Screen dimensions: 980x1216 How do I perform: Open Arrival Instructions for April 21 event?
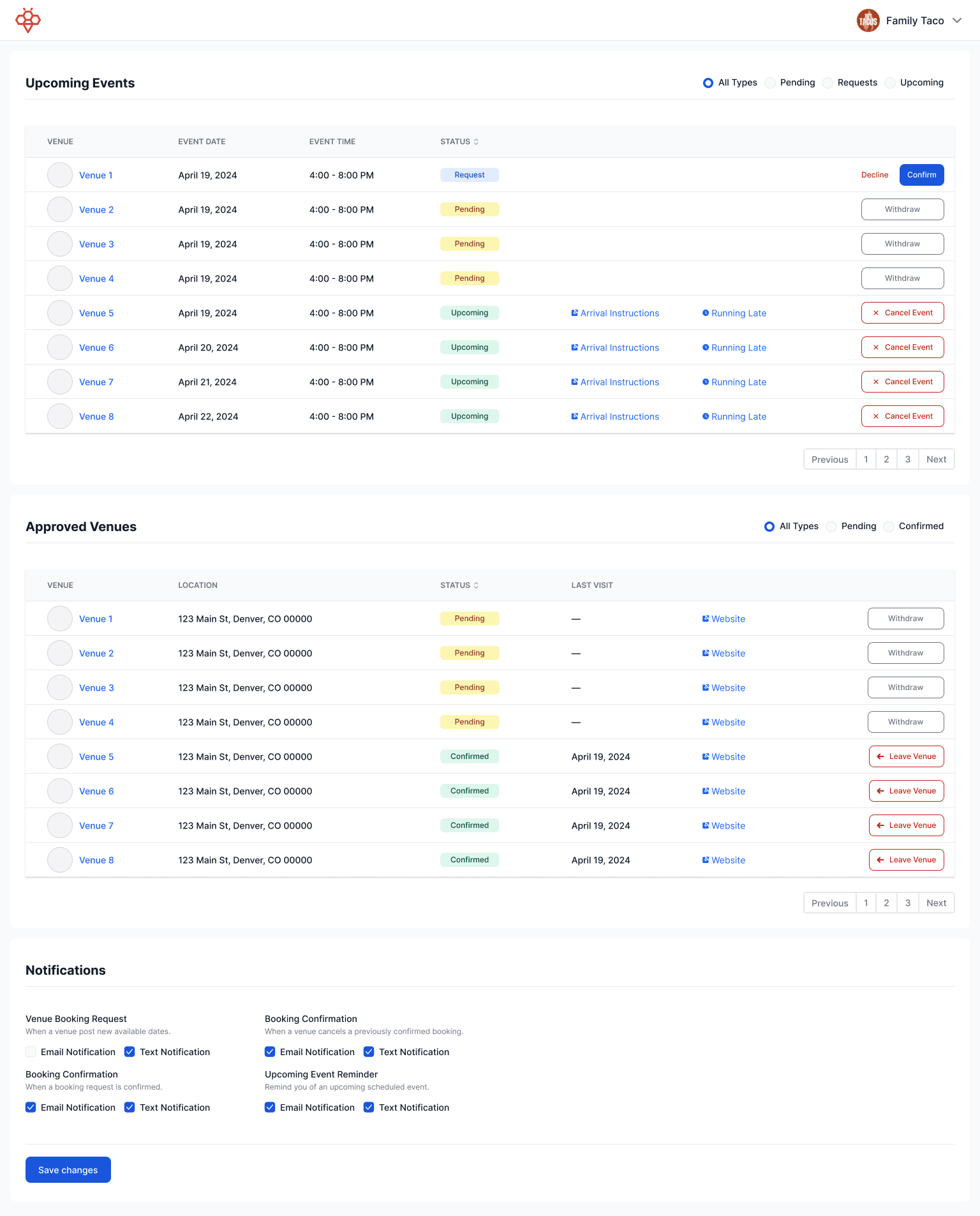point(615,382)
